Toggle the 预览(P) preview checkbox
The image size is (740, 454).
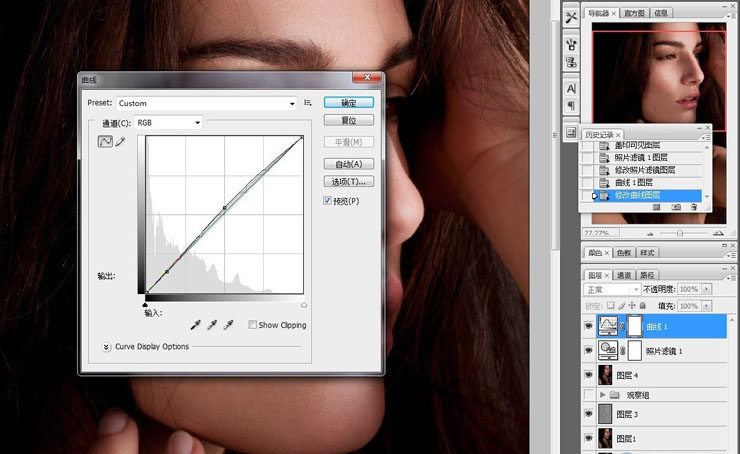pyautogui.click(x=328, y=201)
